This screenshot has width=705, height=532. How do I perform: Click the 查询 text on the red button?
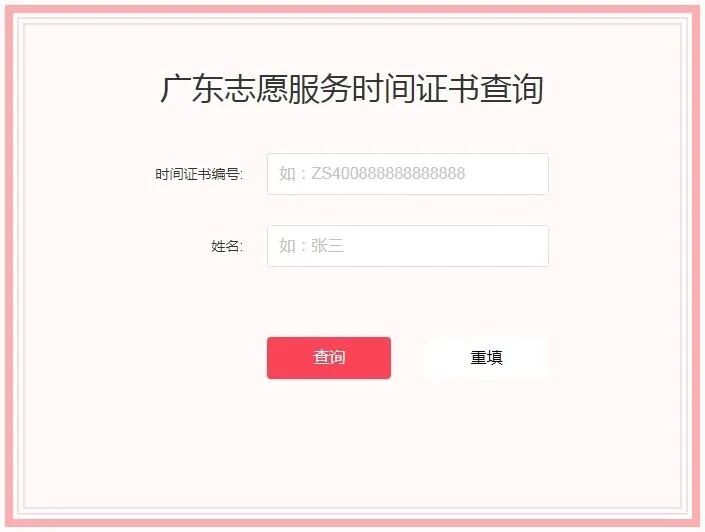pyautogui.click(x=329, y=357)
